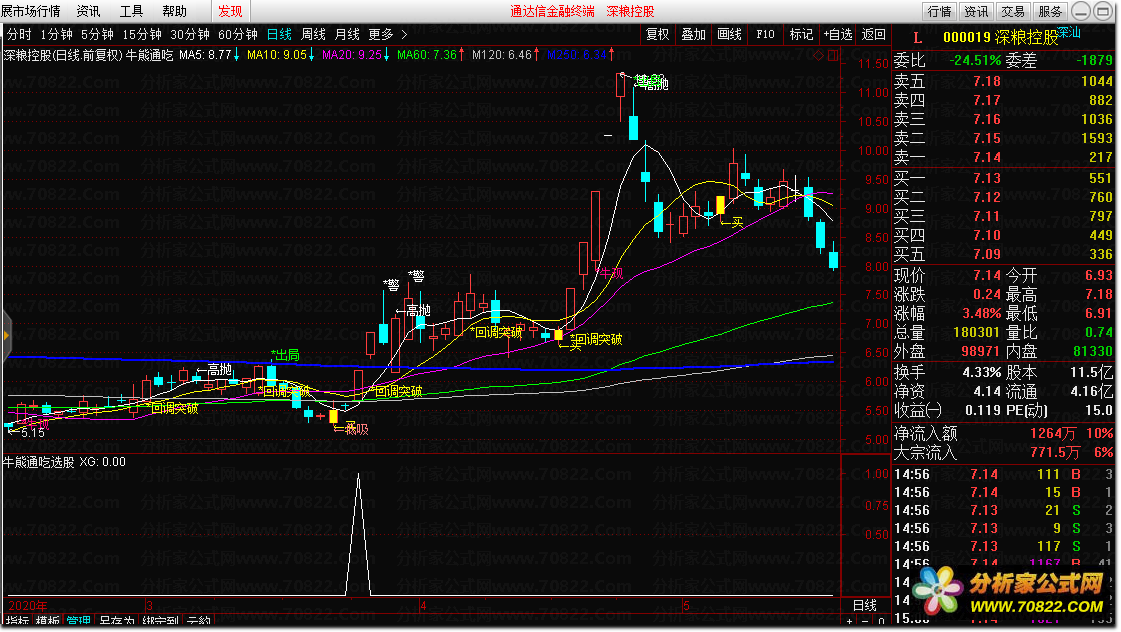Select the 日线 daily period
The height and width of the screenshot is (632, 1121).
pyautogui.click(x=279, y=34)
